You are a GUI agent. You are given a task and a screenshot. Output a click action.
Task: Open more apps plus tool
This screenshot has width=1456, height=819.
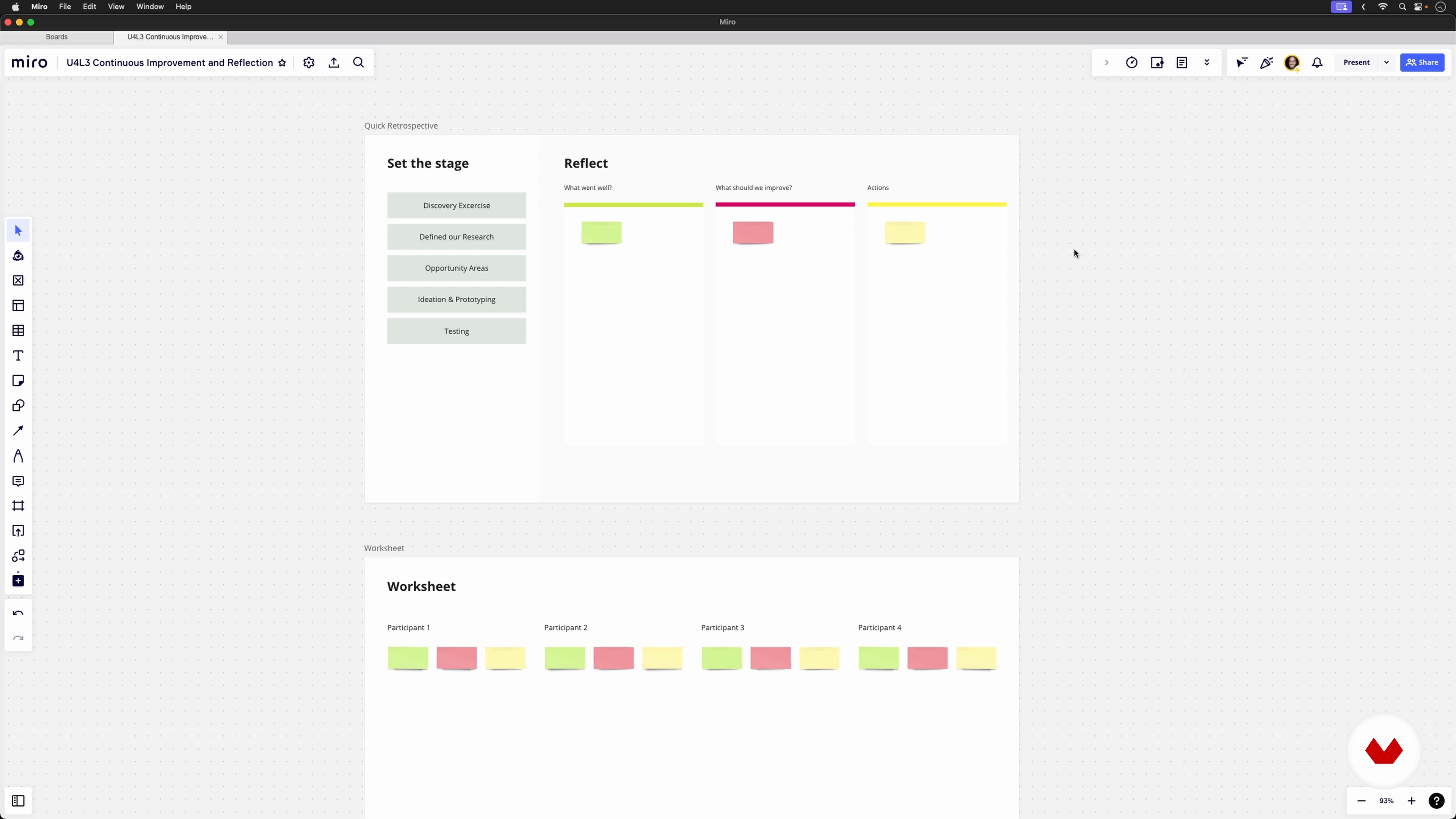point(18,581)
